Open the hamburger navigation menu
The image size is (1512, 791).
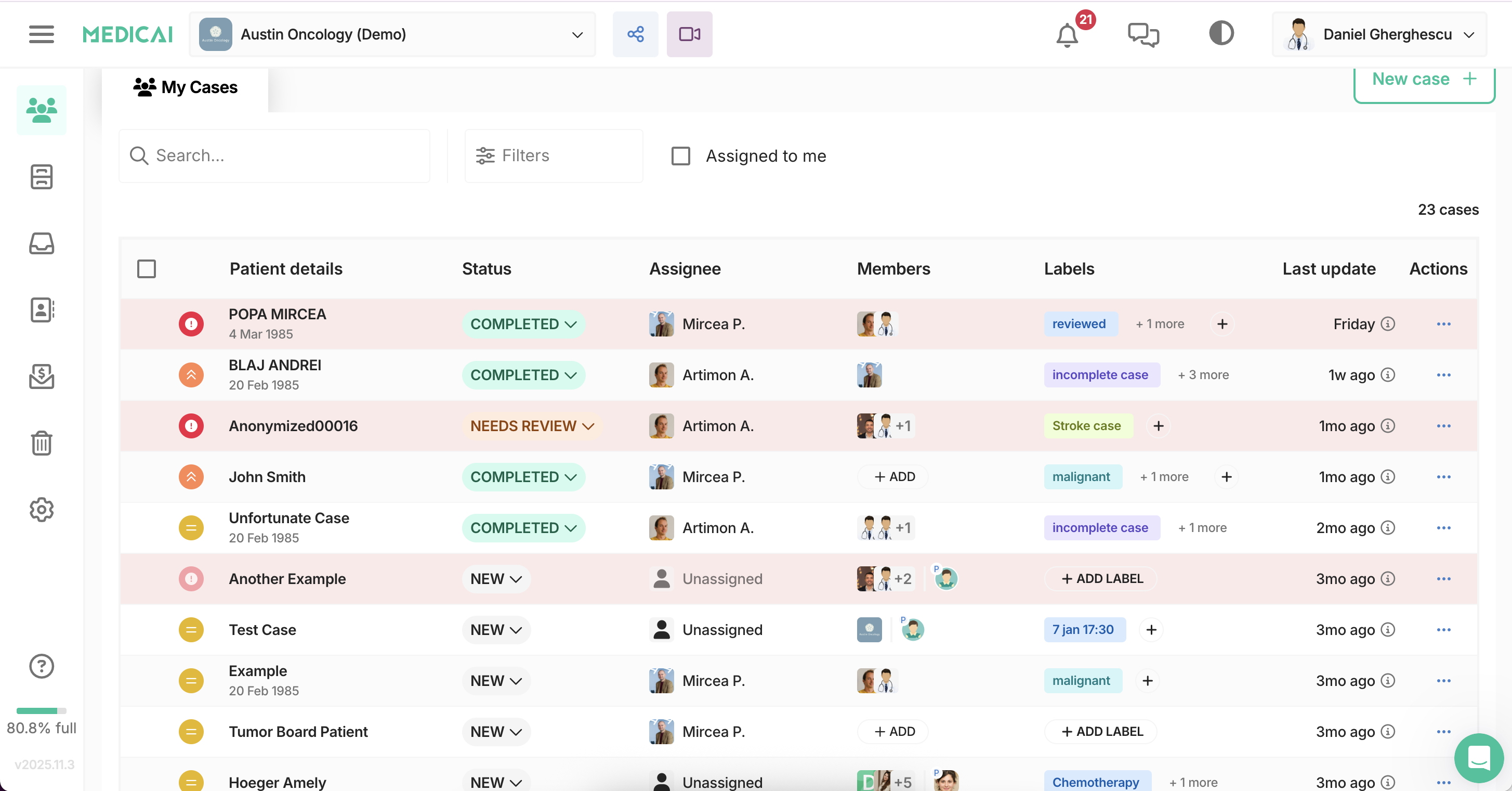pos(41,34)
